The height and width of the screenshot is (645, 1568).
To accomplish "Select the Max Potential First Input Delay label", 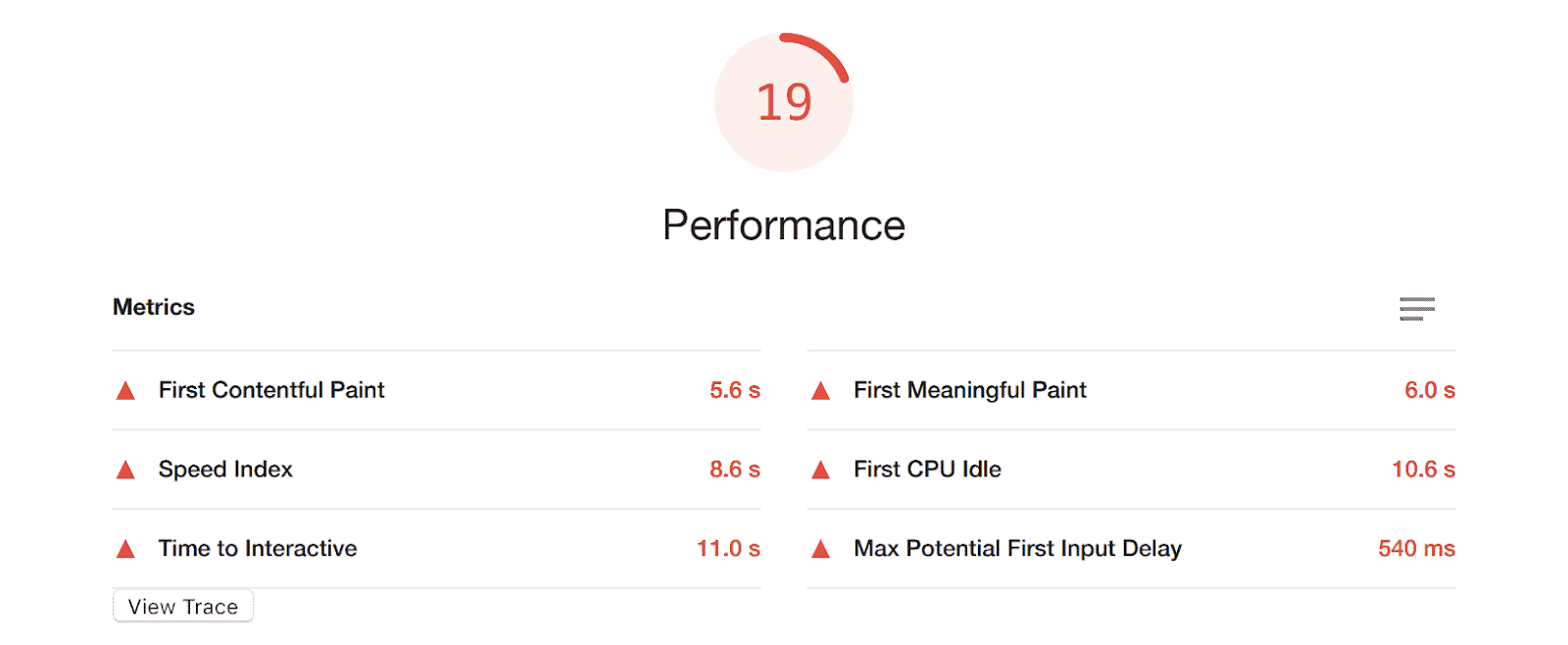I will (1017, 549).
